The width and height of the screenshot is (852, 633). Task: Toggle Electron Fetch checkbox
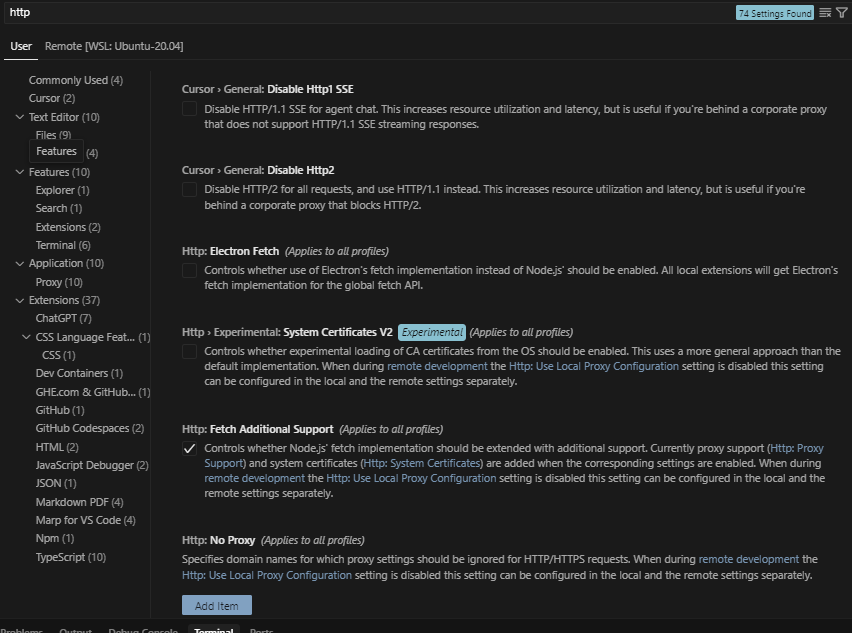click(189, 270)
